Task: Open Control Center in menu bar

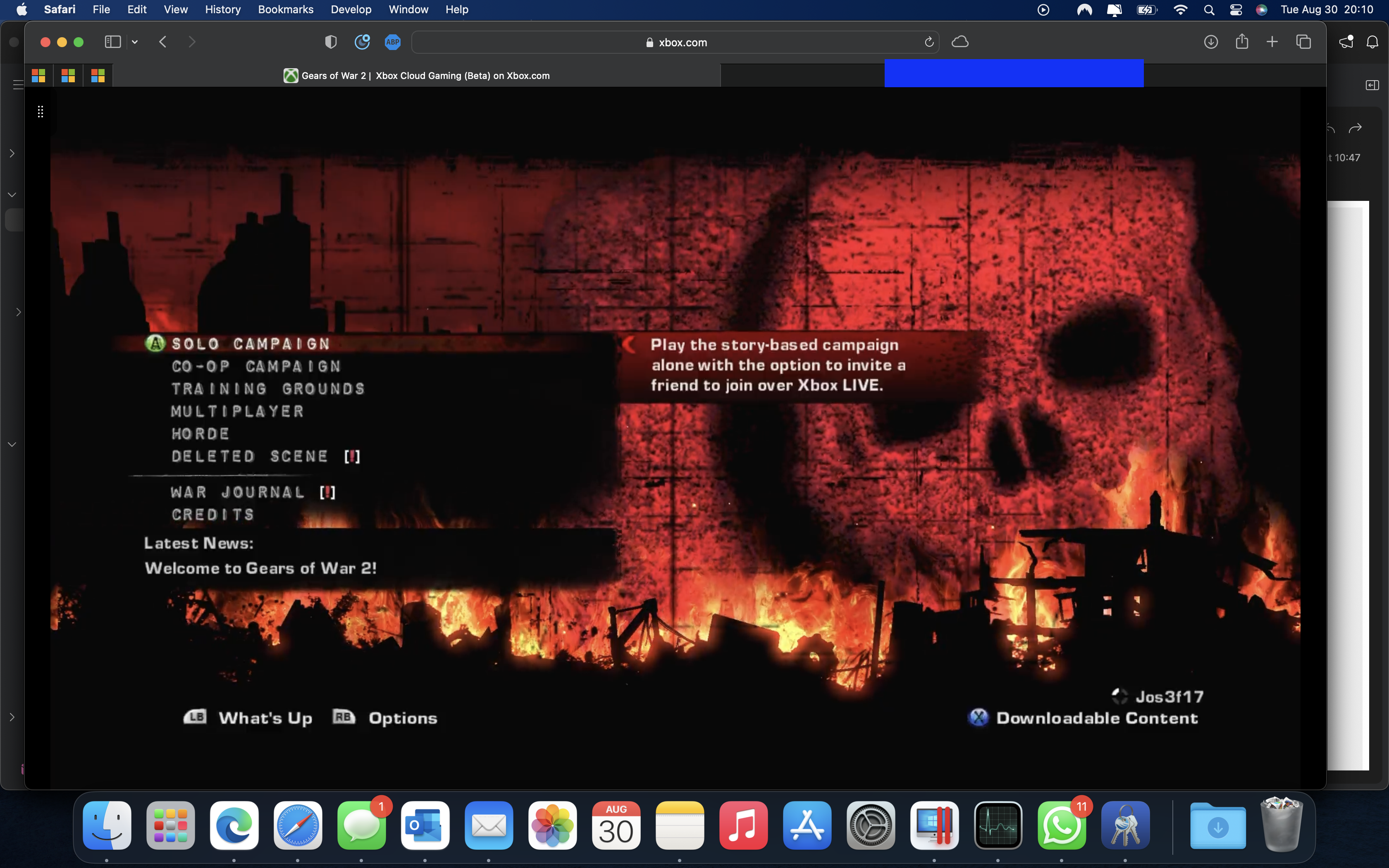Action: pyautogui.click(x=1236, y=9)
